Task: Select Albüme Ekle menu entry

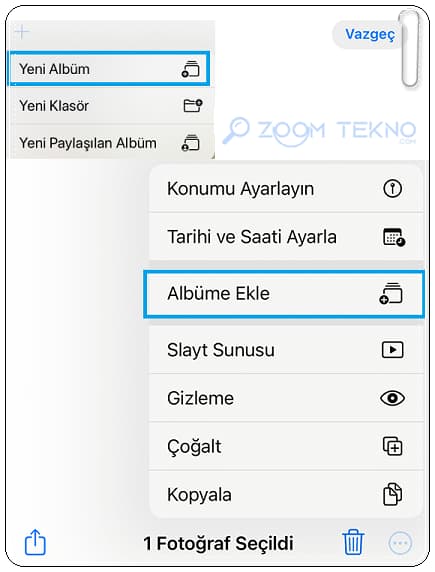Action: point(284,294)
